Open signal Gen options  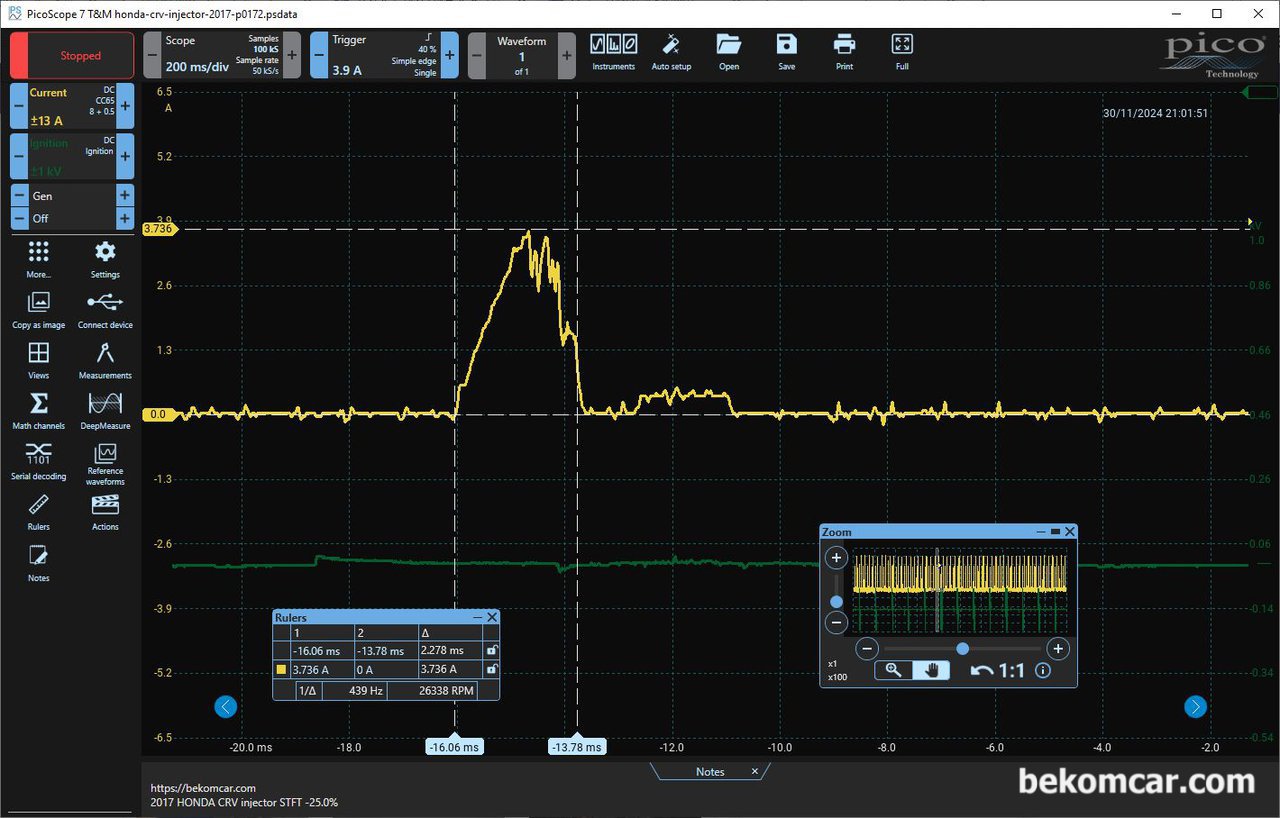coord(72,196)
